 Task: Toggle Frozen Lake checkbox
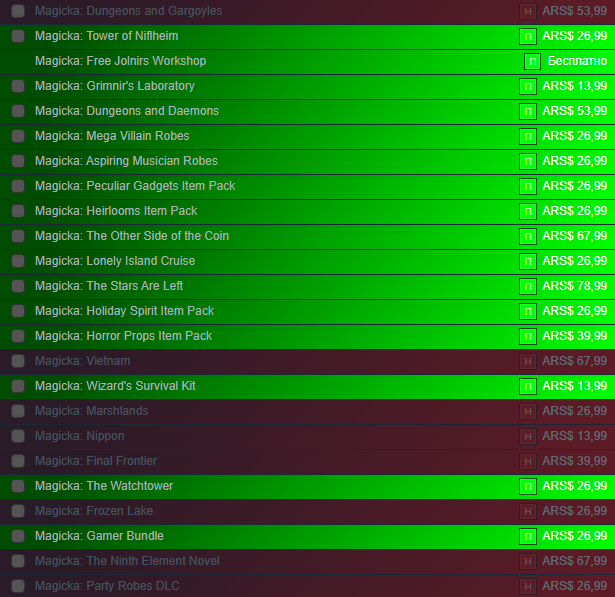[x=18, y=511]
